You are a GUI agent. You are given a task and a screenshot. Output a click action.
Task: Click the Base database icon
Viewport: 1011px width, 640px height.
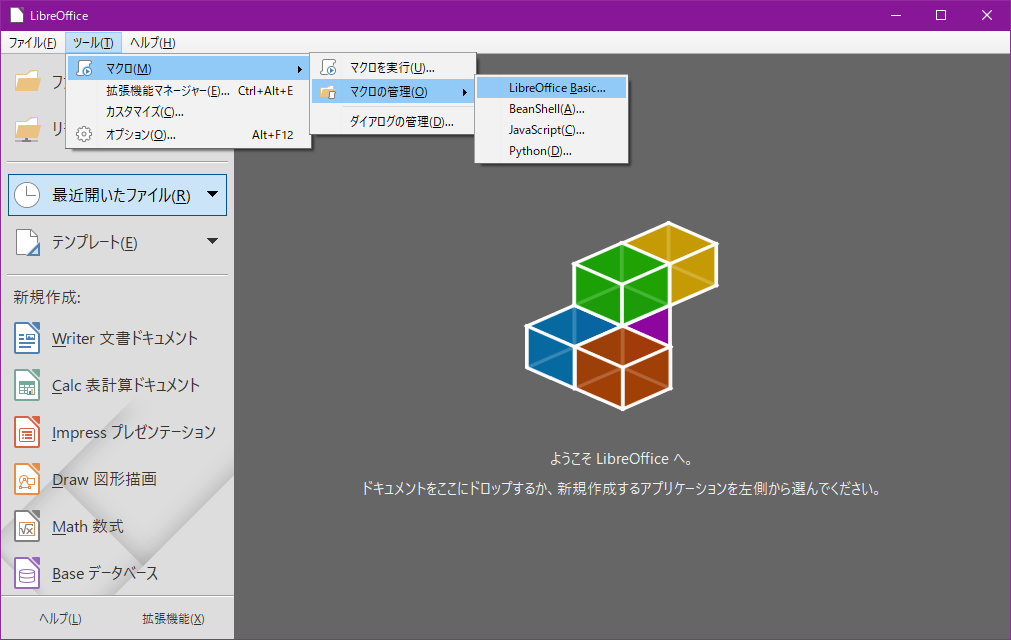(x=27, y=574)
